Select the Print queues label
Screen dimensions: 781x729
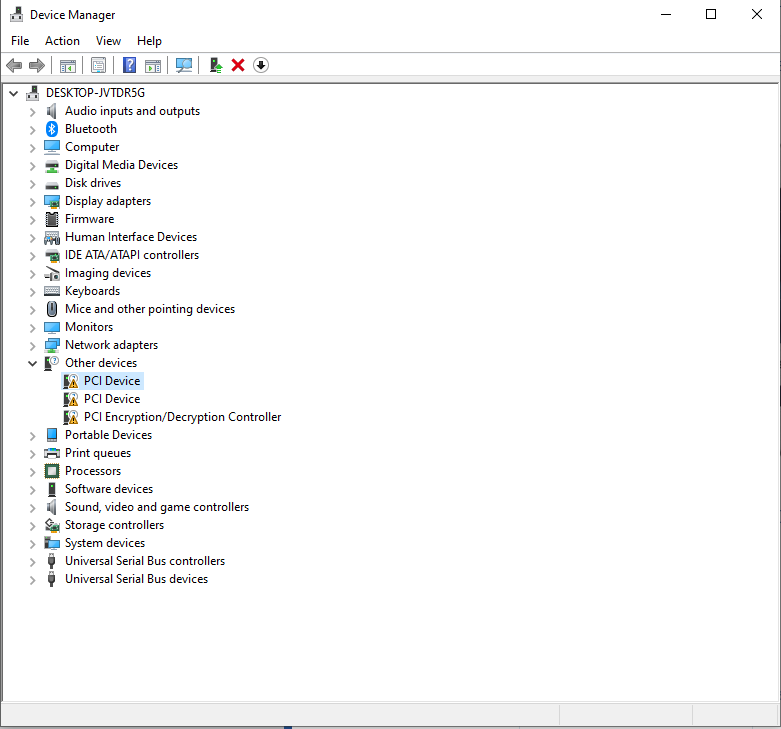coord(98,453)
